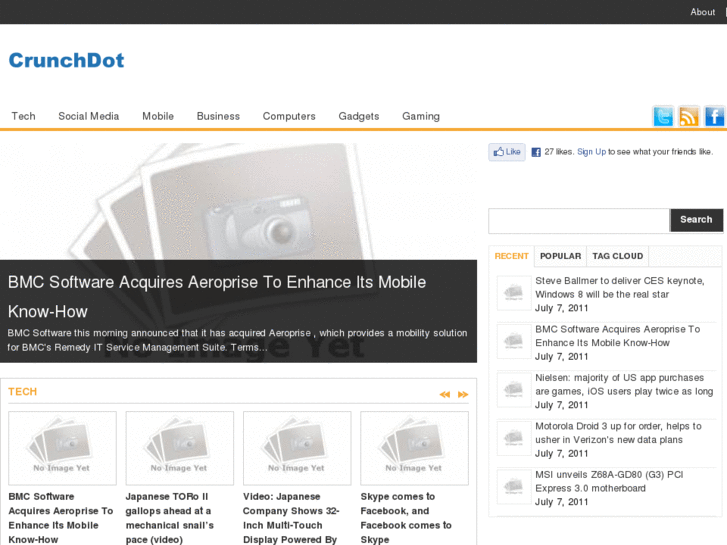Open the Twitter social icon
The height and width of the screenshot is (545, 727).
tap(663, 116)
